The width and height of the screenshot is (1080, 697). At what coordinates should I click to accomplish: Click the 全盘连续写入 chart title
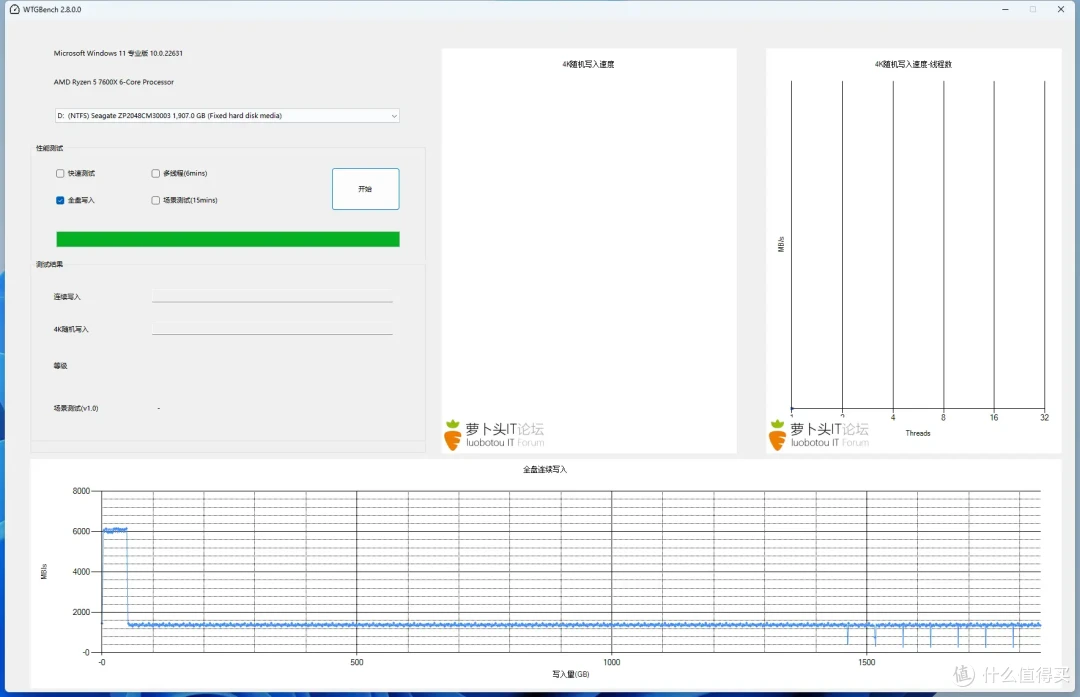[x=545, y=469]
